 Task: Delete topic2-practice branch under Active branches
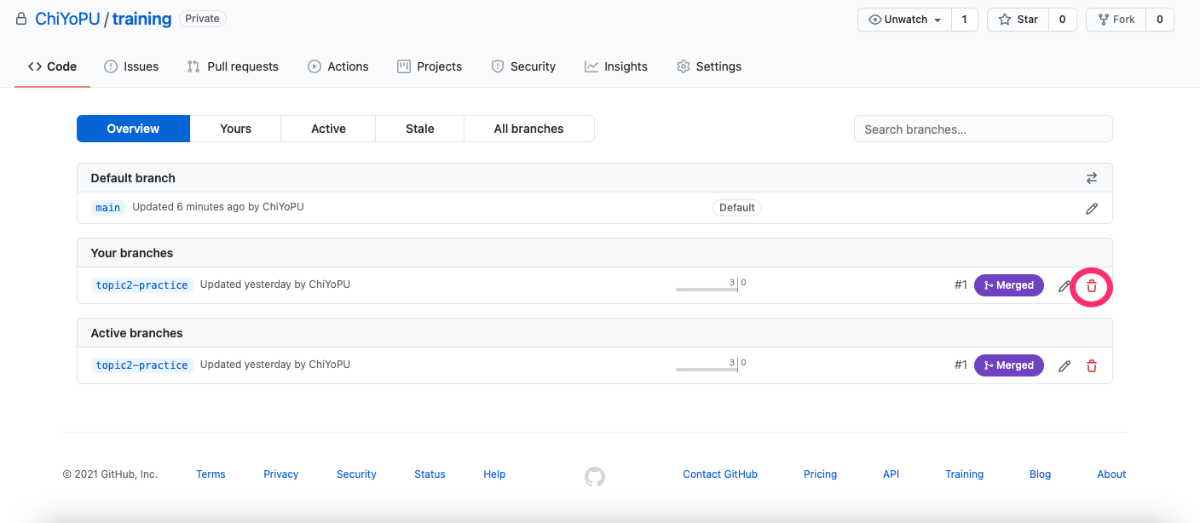[x=1091, y=366]
